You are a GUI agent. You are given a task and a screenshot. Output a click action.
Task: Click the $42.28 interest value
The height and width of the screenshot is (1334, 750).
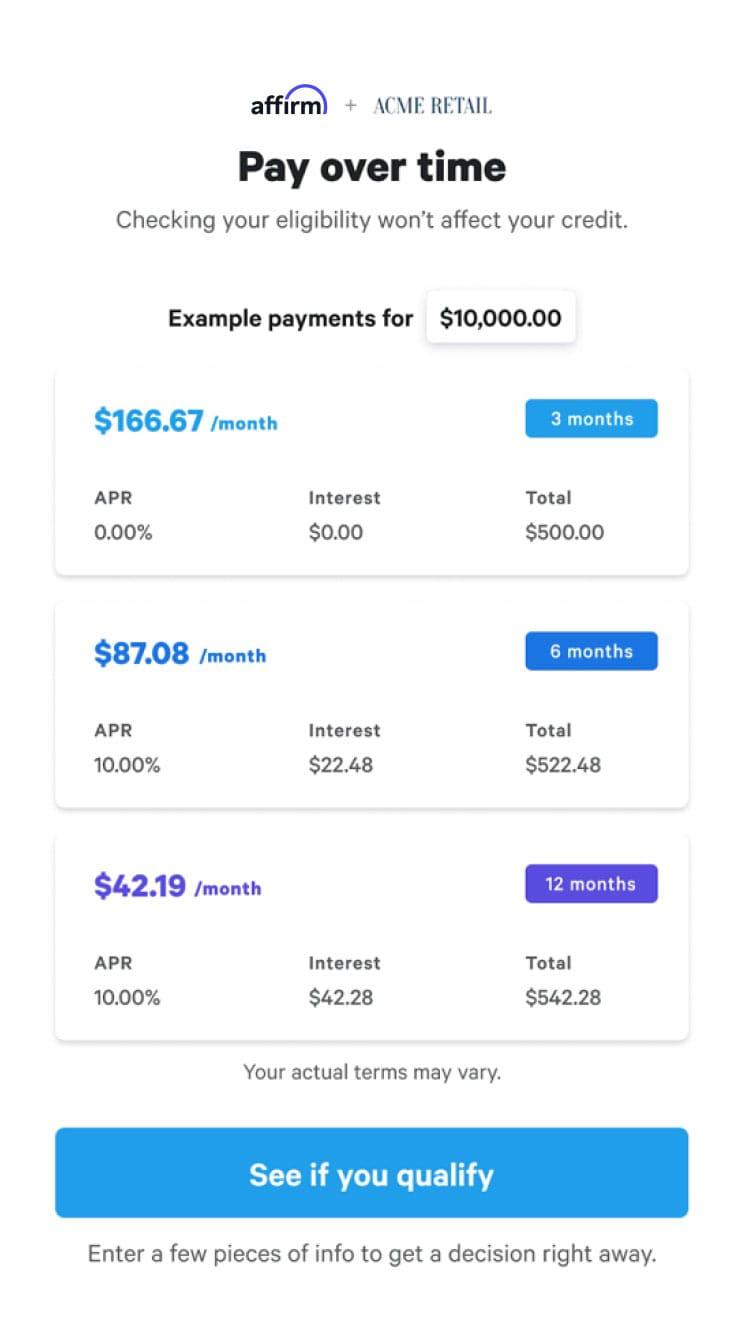click(x=340, y=997)
